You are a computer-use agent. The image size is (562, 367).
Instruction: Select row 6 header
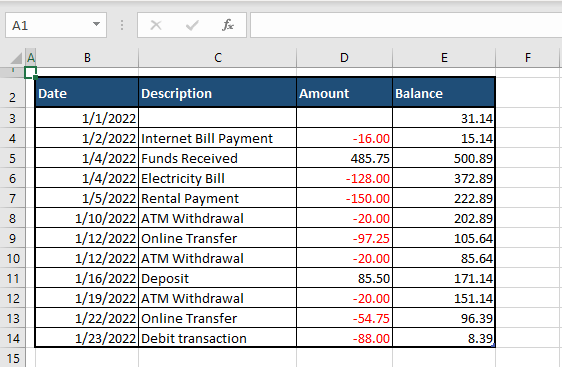[13, 178]
